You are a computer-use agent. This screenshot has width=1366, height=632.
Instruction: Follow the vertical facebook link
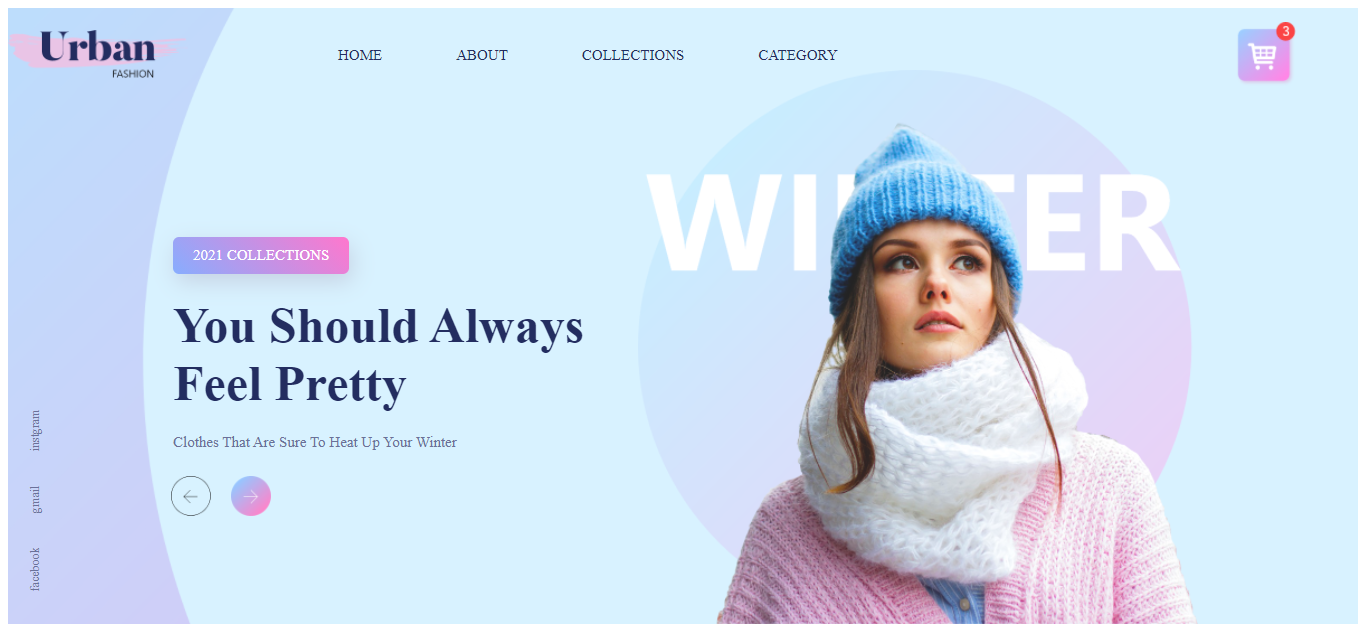(36, 569)
